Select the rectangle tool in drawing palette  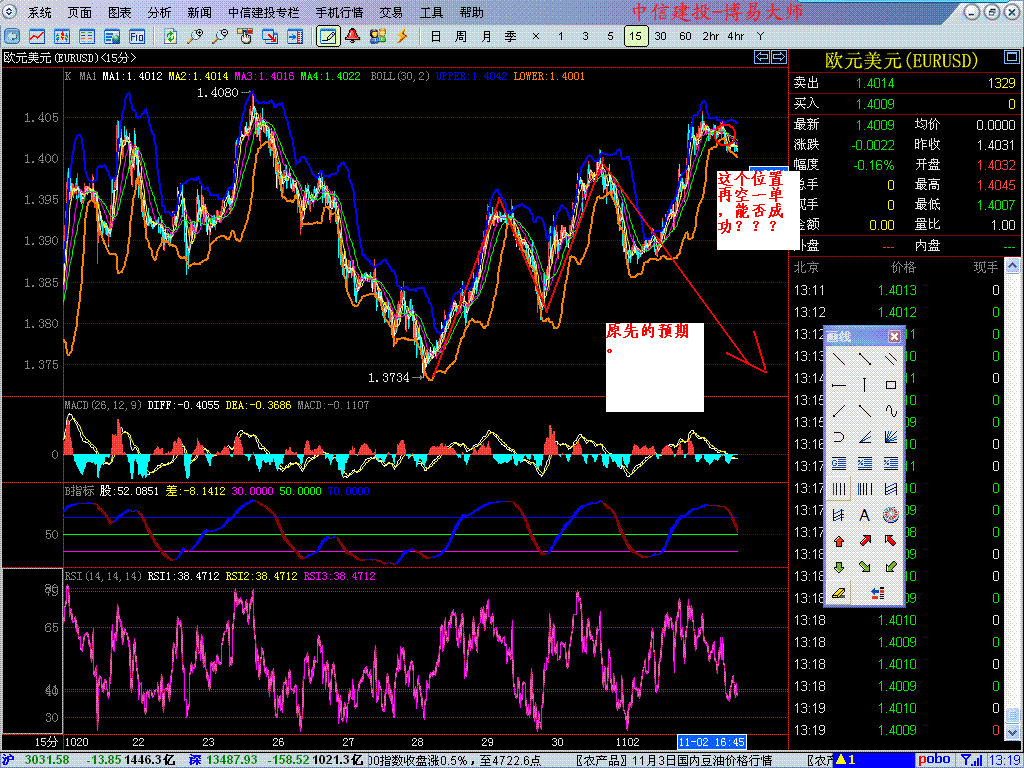click(x=891, y=384)
